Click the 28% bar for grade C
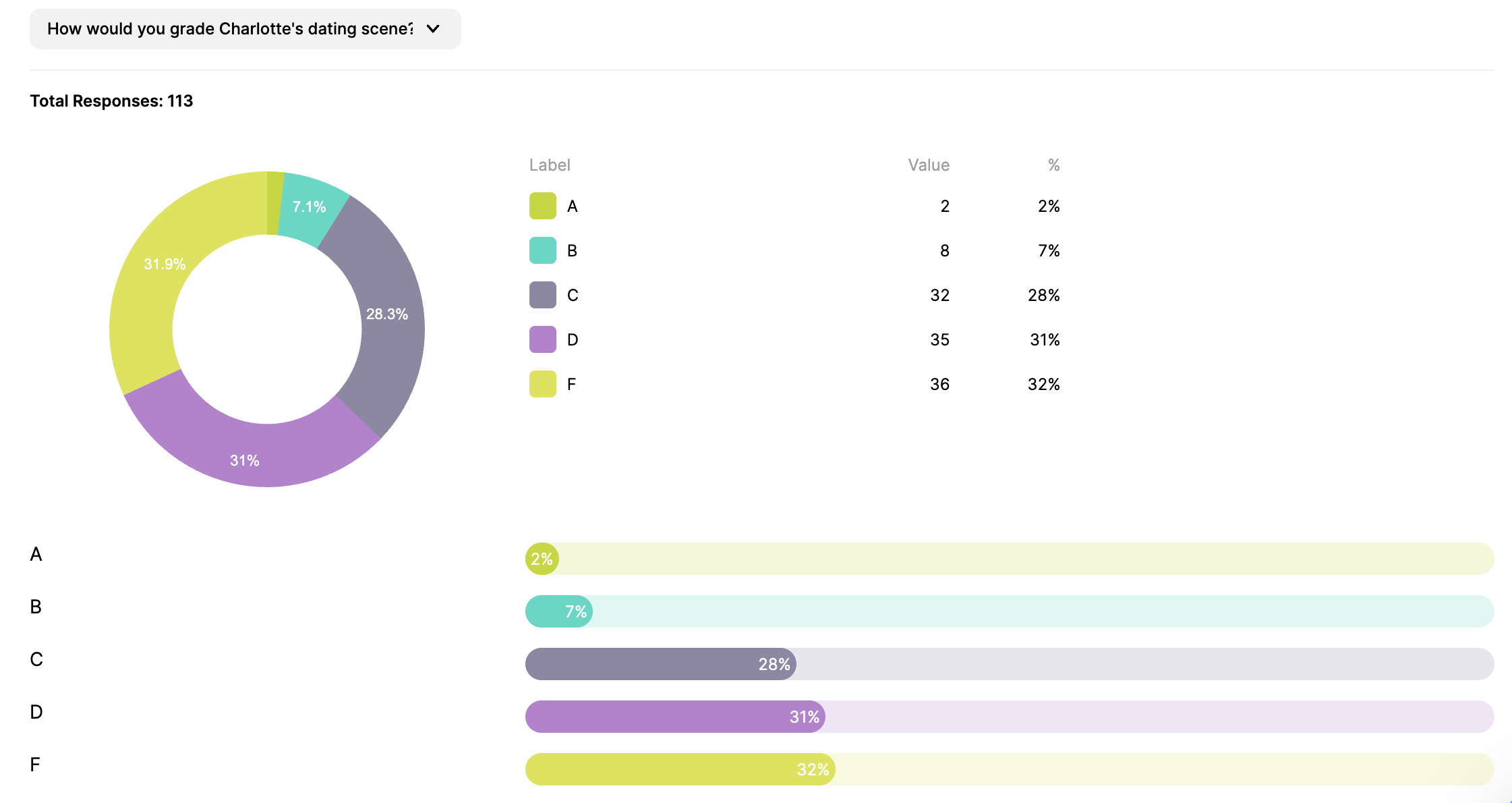This screenshot has height=803, width=1512. (661, 663)
